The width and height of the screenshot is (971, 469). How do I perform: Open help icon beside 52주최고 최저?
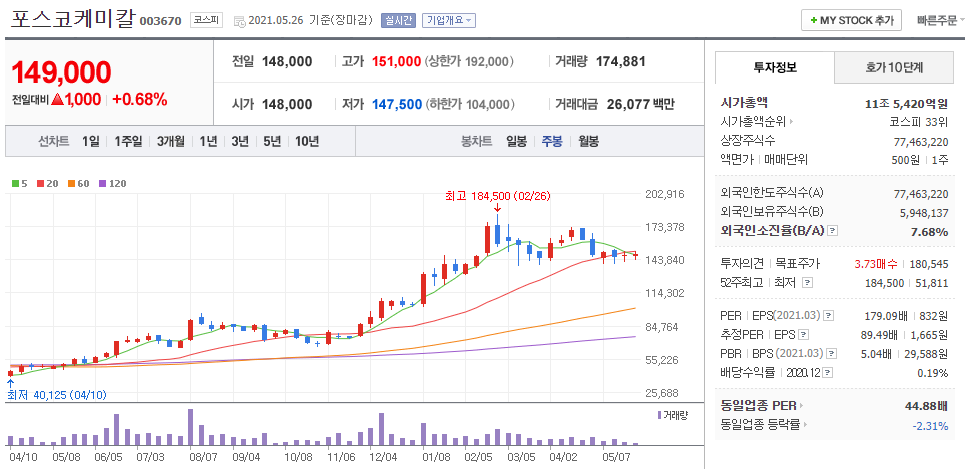click(807, 283)
